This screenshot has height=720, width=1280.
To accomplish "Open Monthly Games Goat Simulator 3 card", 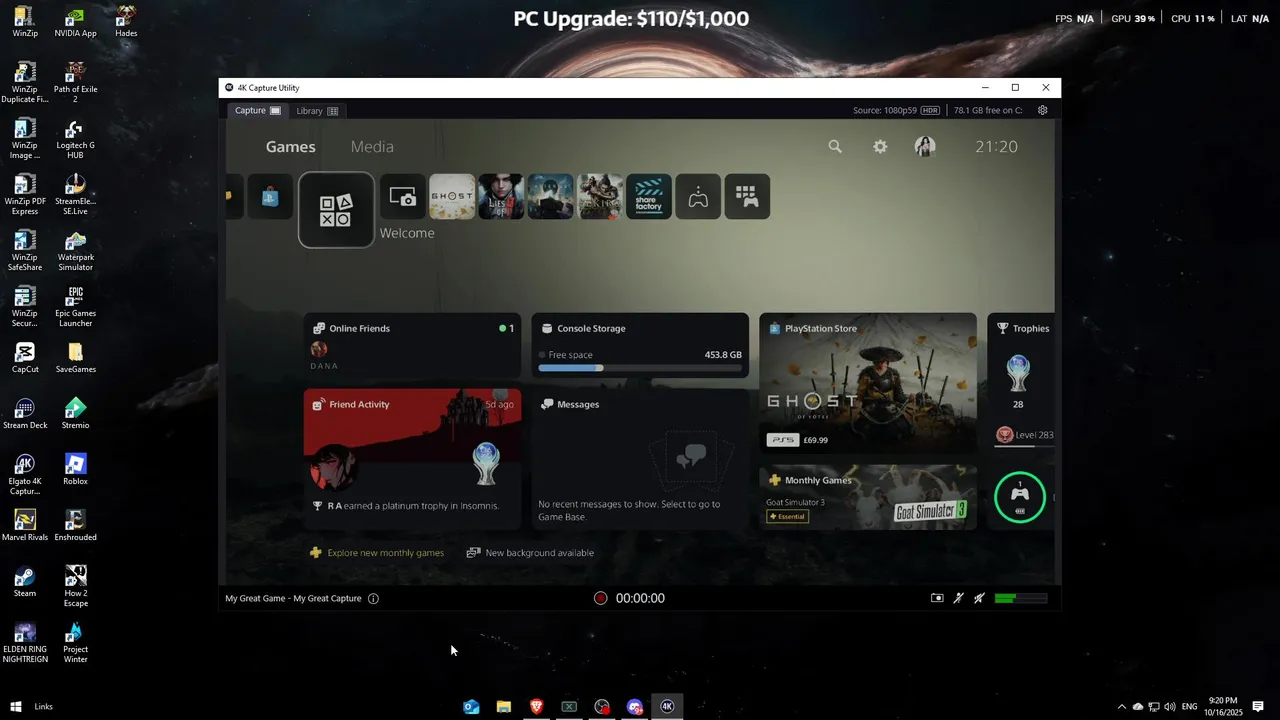I will tap(868, 497).
